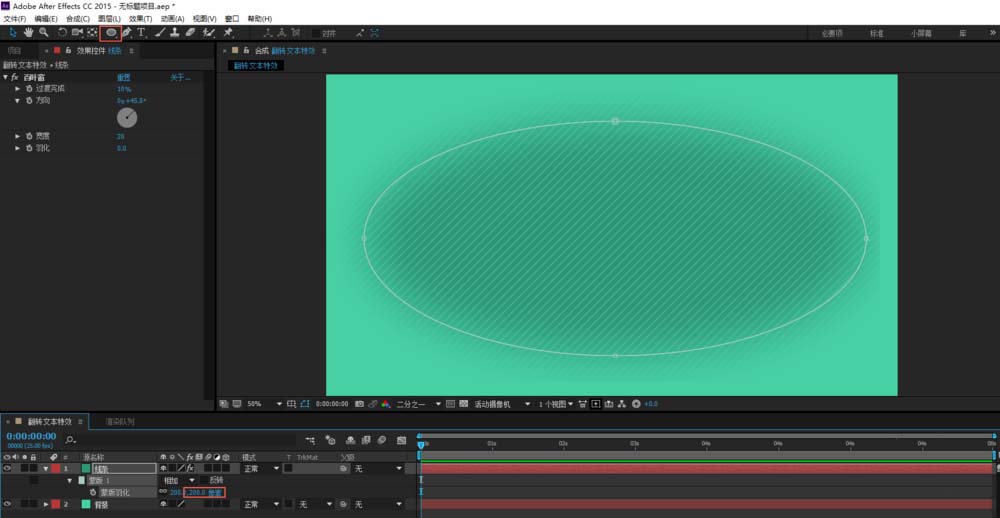Toggle visibility of layer 1 线条
This screenshot has height=518, width=1000.
click(x=8, y=468)
